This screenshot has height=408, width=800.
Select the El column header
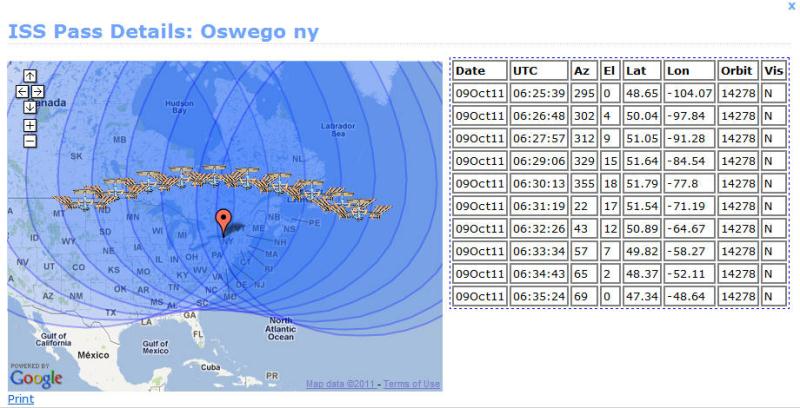point(609,71)
